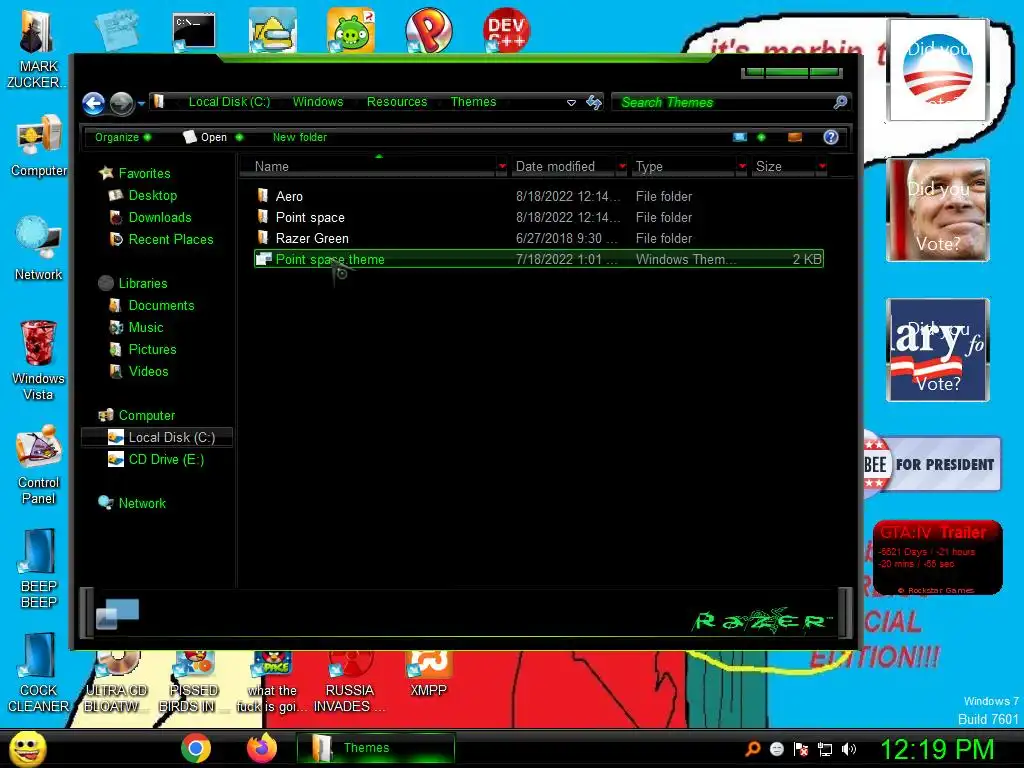Open the view options dropdown
The height and width of the screenshot is (768, 1024).
point(761,137)
